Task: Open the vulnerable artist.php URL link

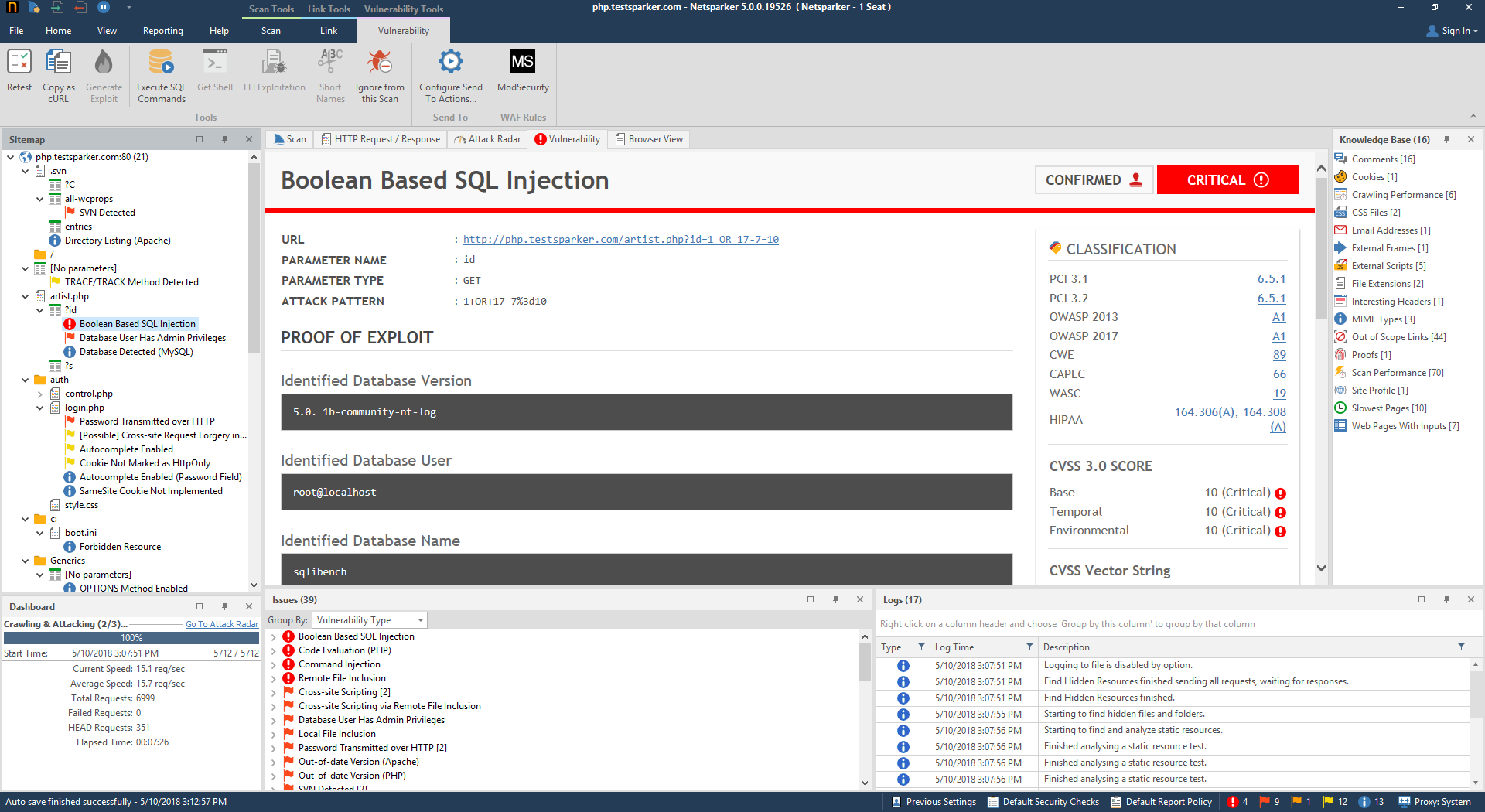Action: point(620,240)
